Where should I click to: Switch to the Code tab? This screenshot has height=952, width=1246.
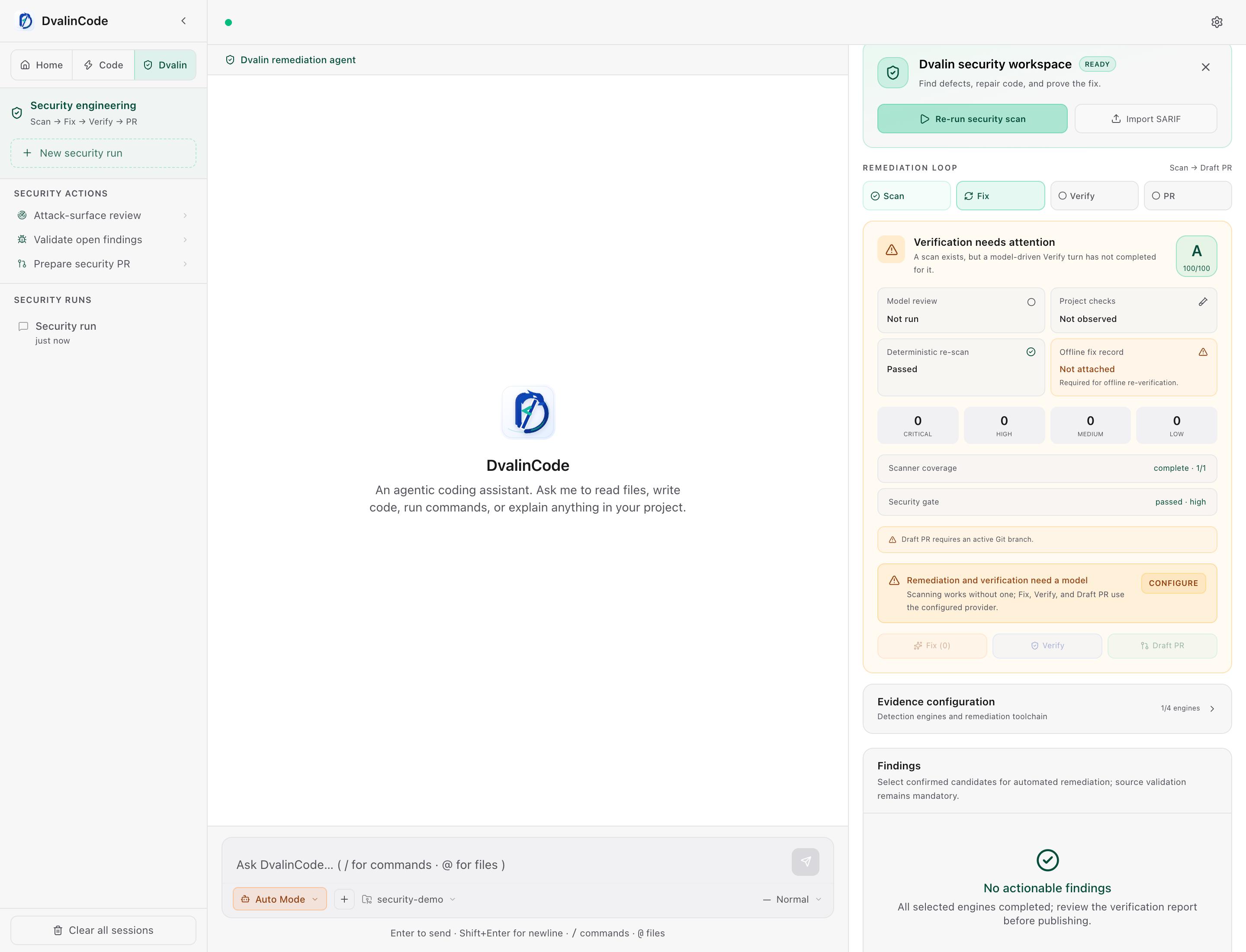pos(103,65)
